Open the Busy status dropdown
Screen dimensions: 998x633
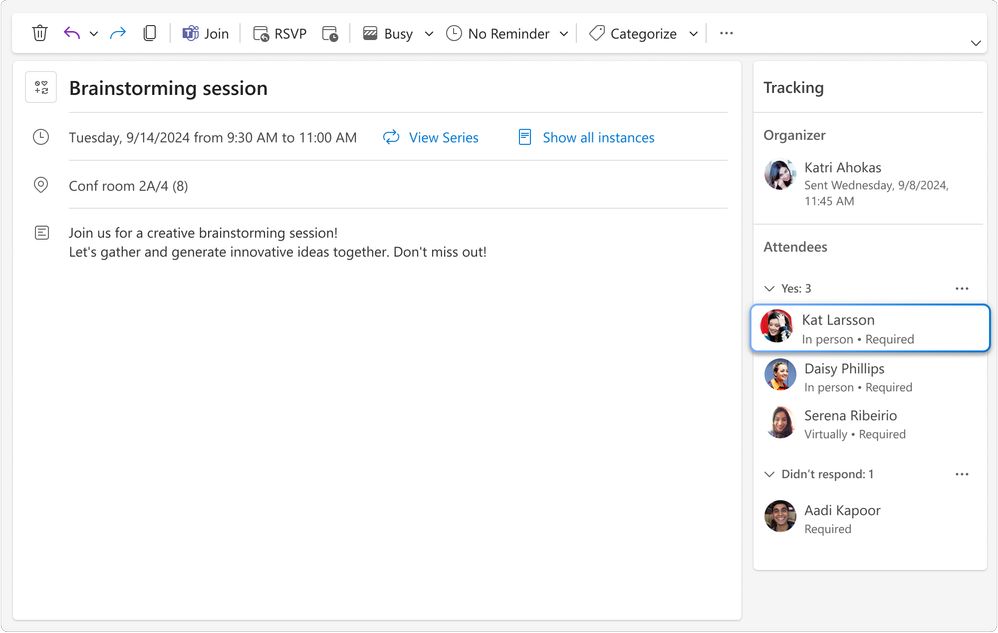coord(428,33)
